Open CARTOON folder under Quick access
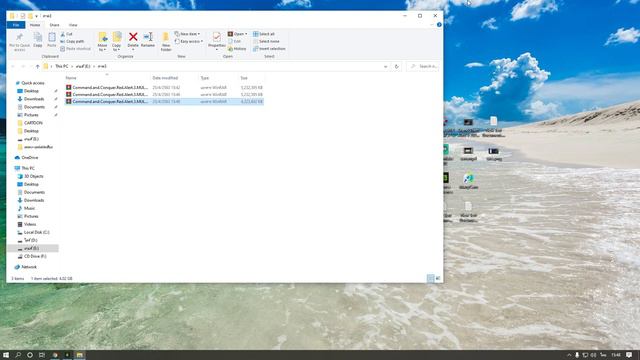This screenshot has width=640, height=360. 33,123
